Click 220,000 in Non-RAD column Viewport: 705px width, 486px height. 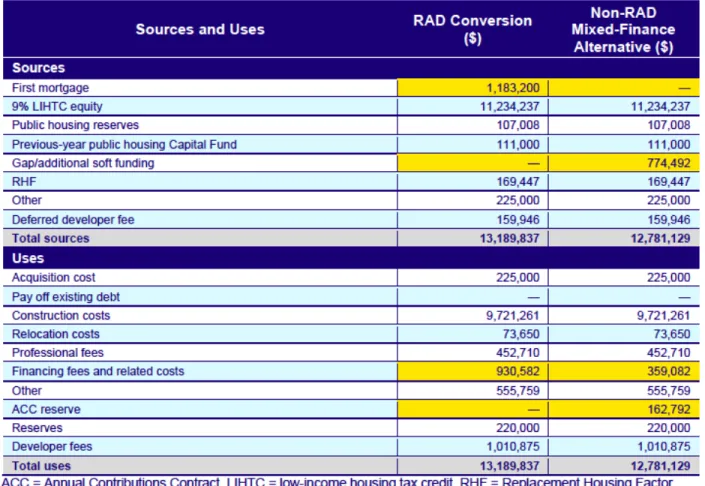(x=669, y=428)
